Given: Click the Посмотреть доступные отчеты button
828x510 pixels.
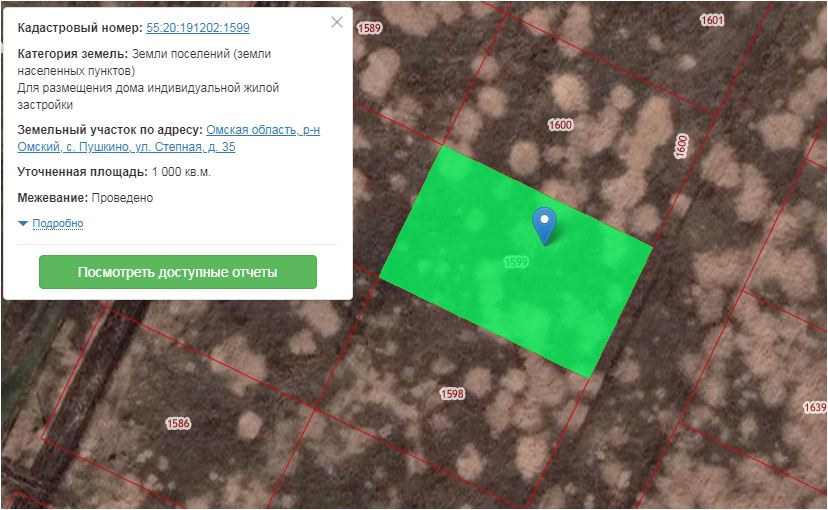Looking at the screenshot, I should click(x=178, y=272).
